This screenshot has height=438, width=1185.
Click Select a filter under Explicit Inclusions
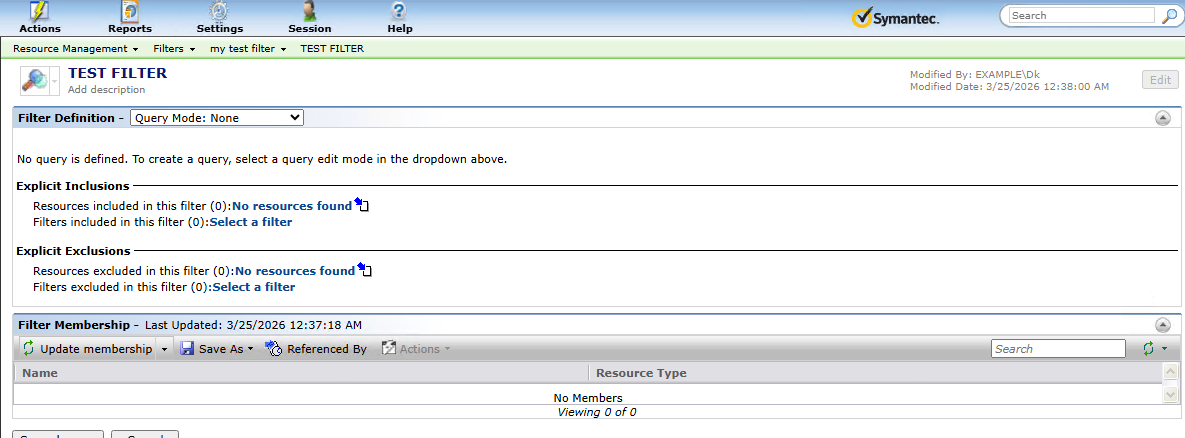250,222
